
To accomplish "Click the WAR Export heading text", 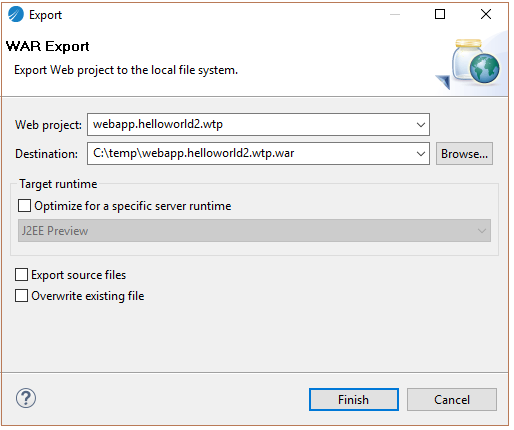I will tap(48, 46).
